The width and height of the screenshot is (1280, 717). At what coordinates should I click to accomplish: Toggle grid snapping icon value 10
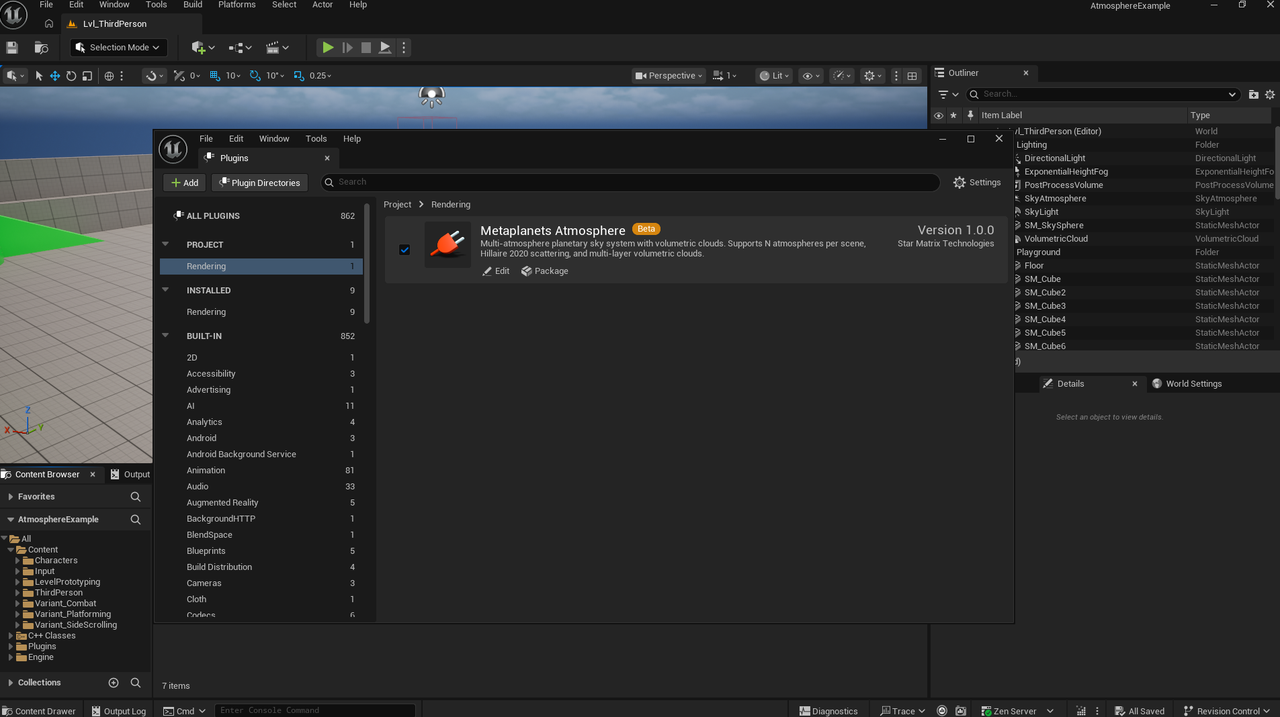click(216, 75)
